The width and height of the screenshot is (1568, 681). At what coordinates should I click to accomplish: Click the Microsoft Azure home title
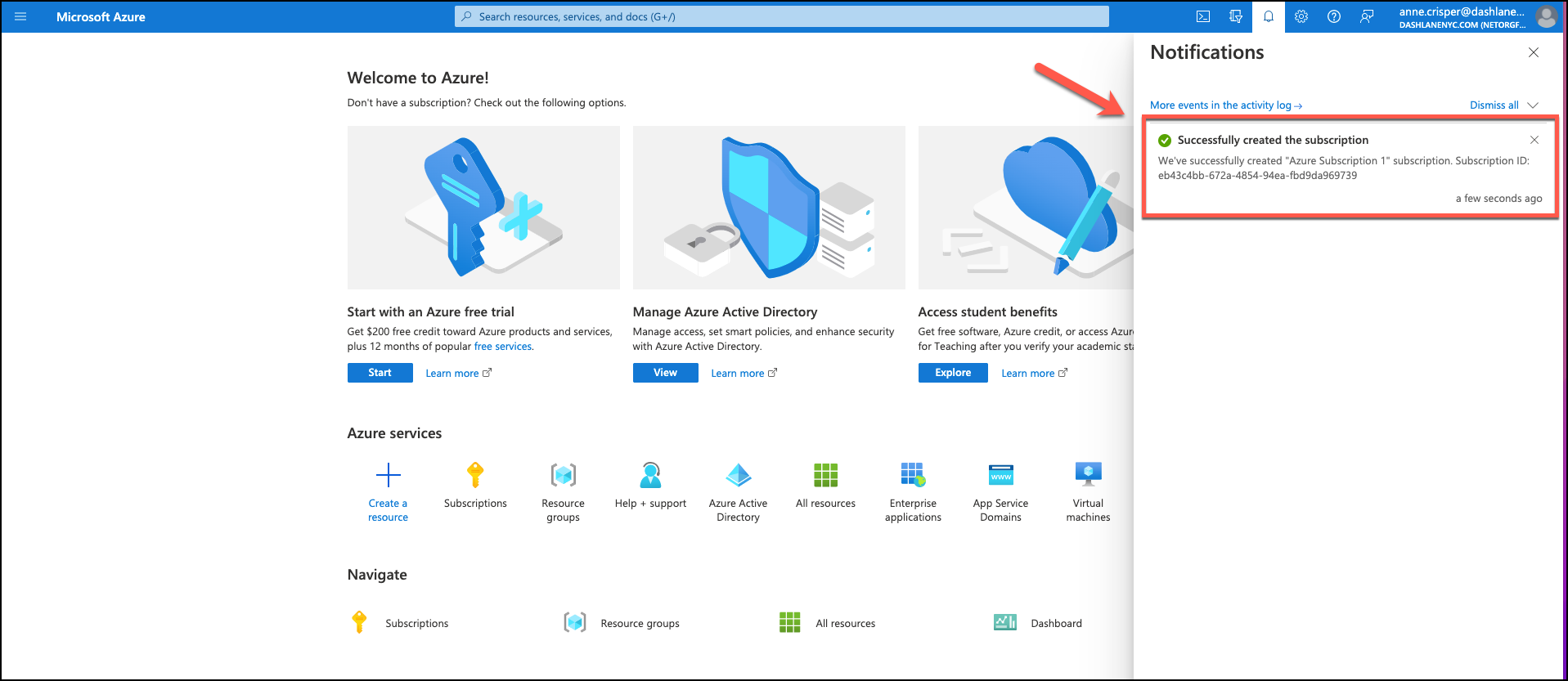pos(101,16)
